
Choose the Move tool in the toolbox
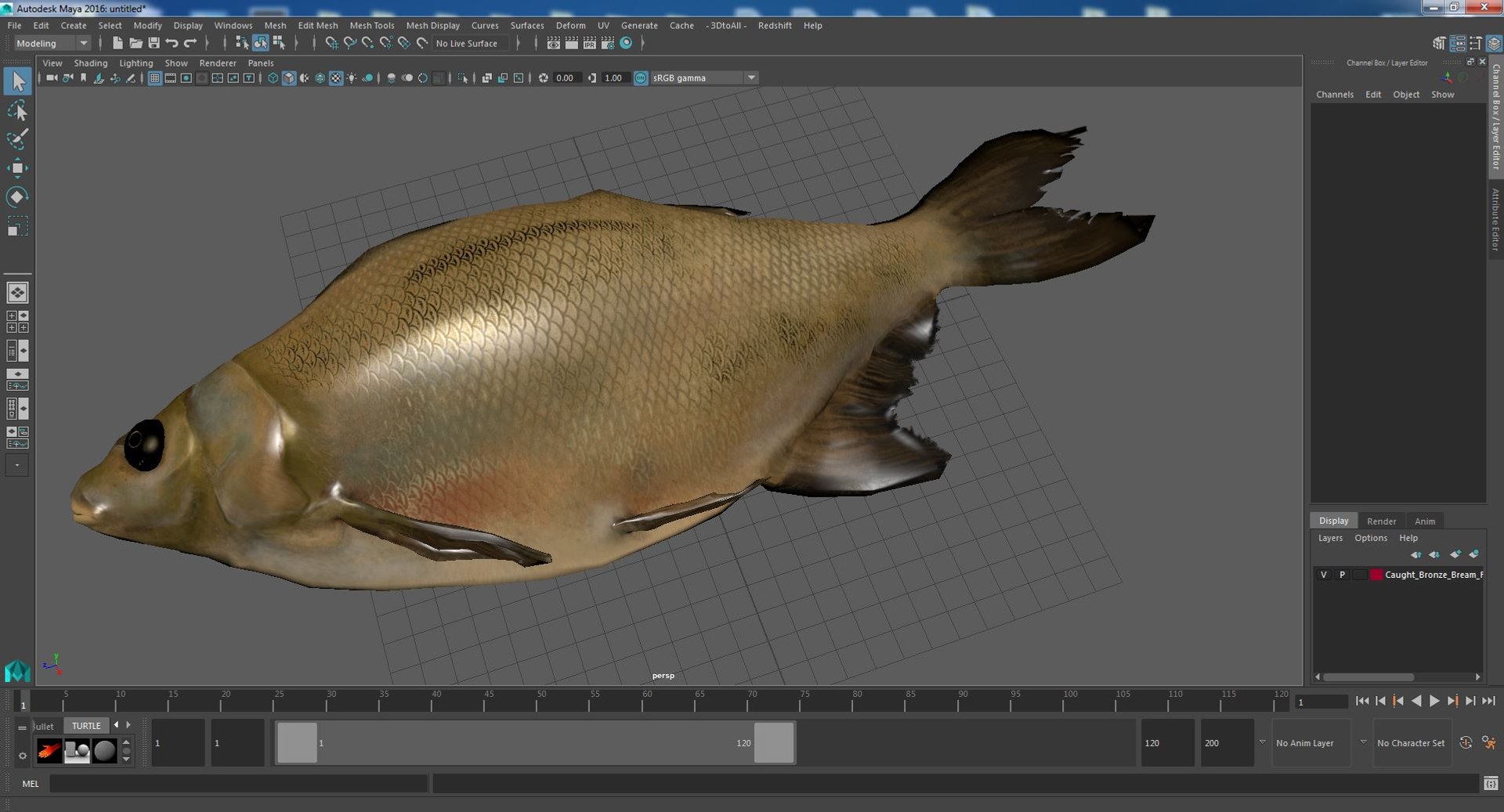[17, 168]
